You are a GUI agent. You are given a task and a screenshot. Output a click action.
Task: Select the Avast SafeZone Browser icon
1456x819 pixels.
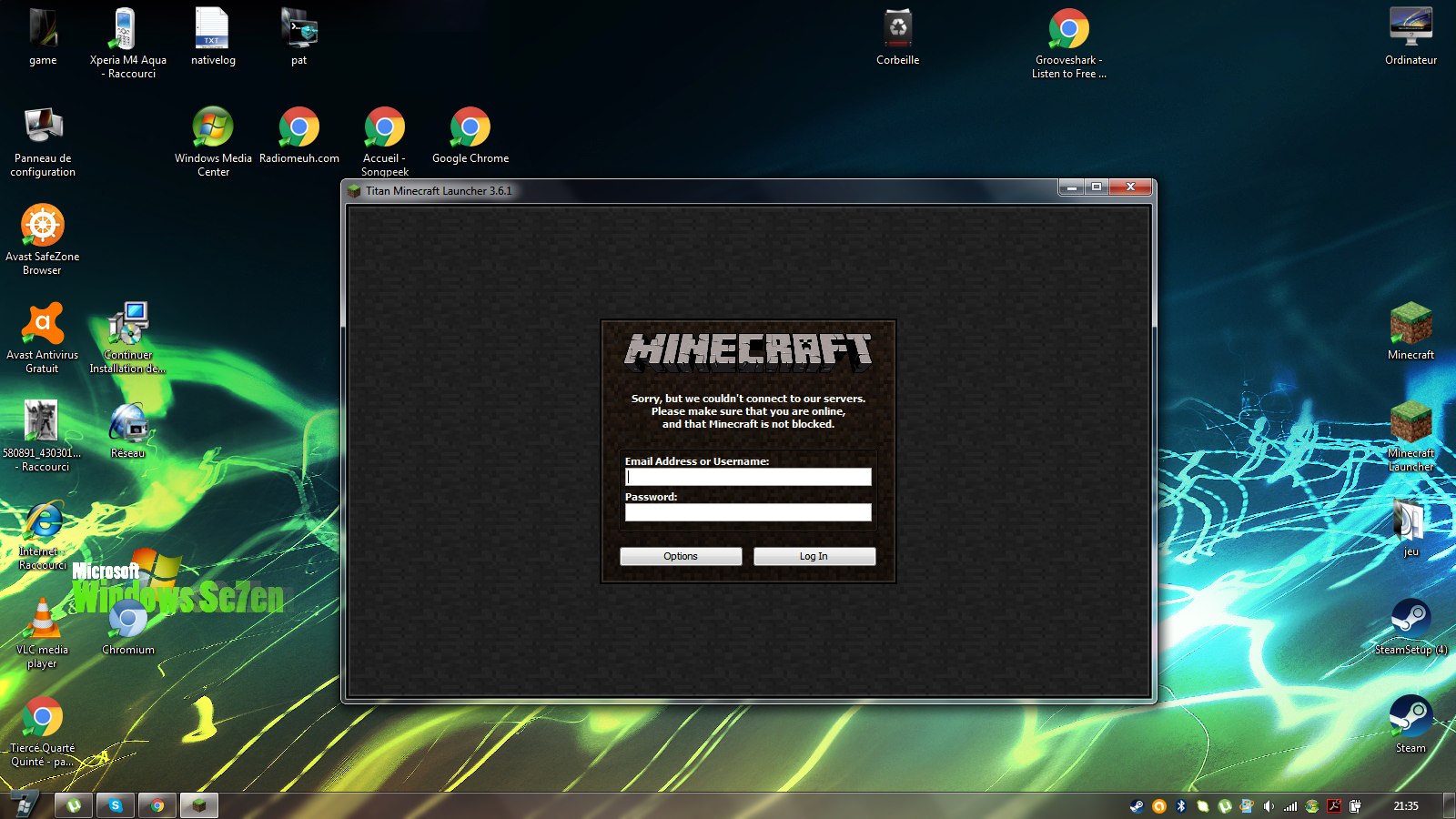43,239
